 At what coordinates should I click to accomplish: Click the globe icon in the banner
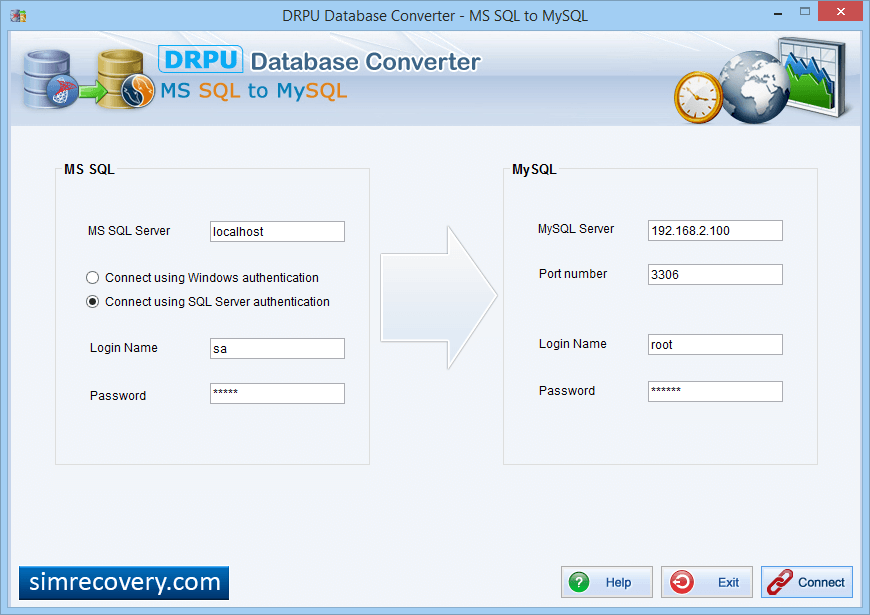(x=753, y=87)
